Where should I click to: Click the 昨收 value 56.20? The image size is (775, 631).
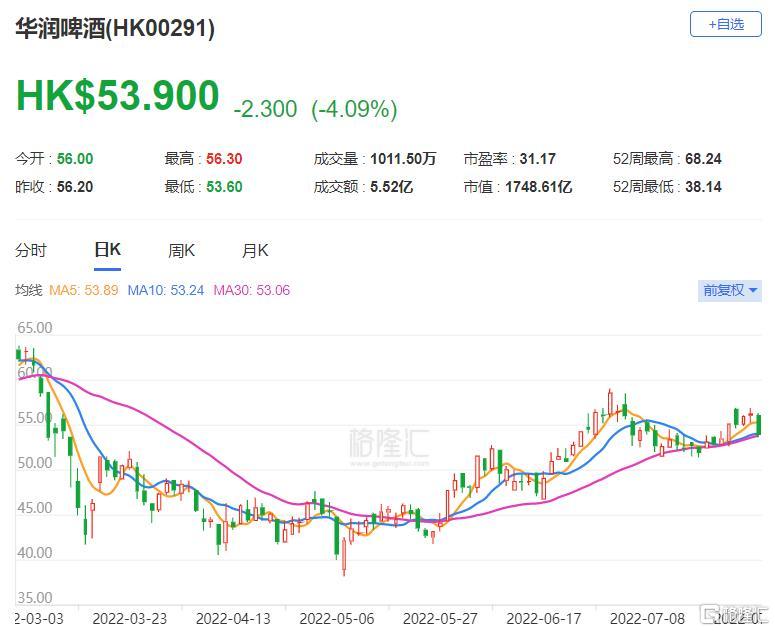[75, 187]
